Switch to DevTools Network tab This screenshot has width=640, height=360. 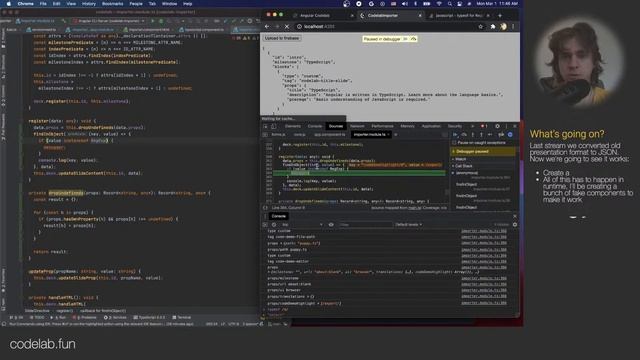click(x=357, y=127)
